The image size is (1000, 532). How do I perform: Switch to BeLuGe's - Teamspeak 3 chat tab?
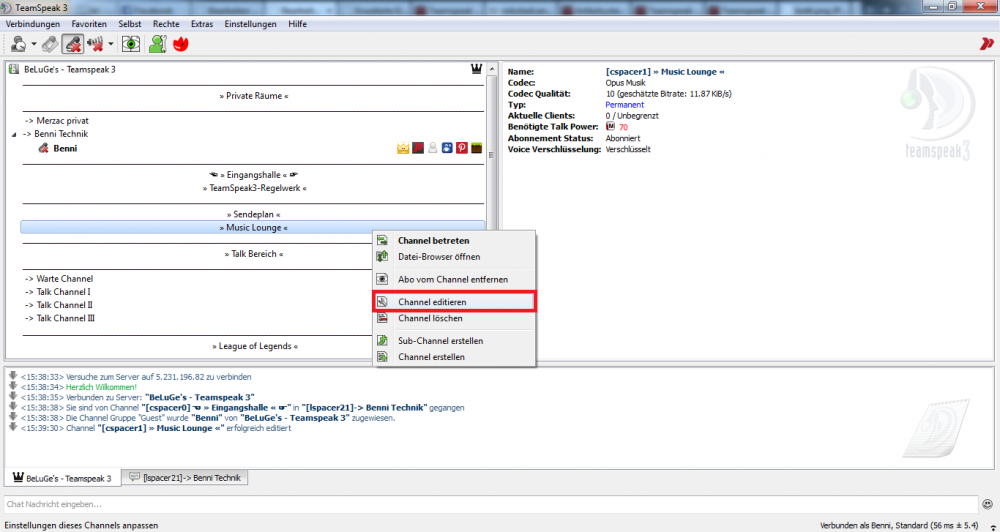pos(62,478)
